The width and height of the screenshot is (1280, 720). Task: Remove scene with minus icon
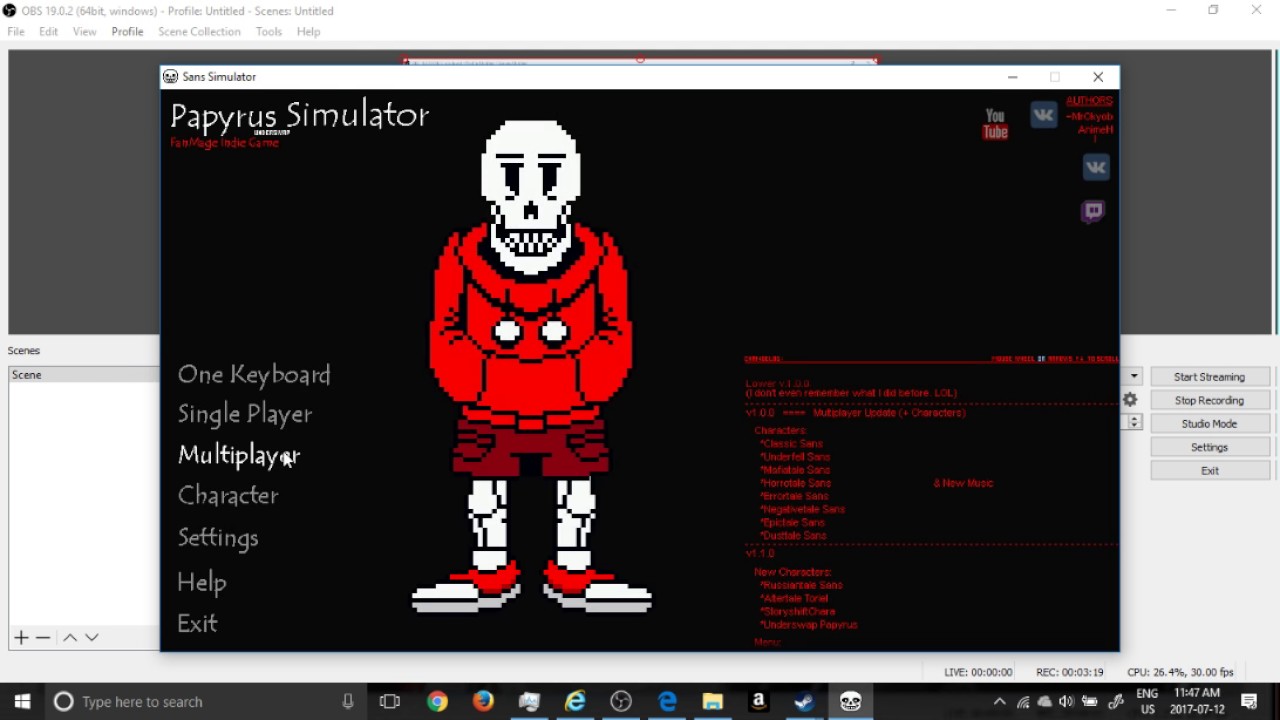tap(43, 637)
